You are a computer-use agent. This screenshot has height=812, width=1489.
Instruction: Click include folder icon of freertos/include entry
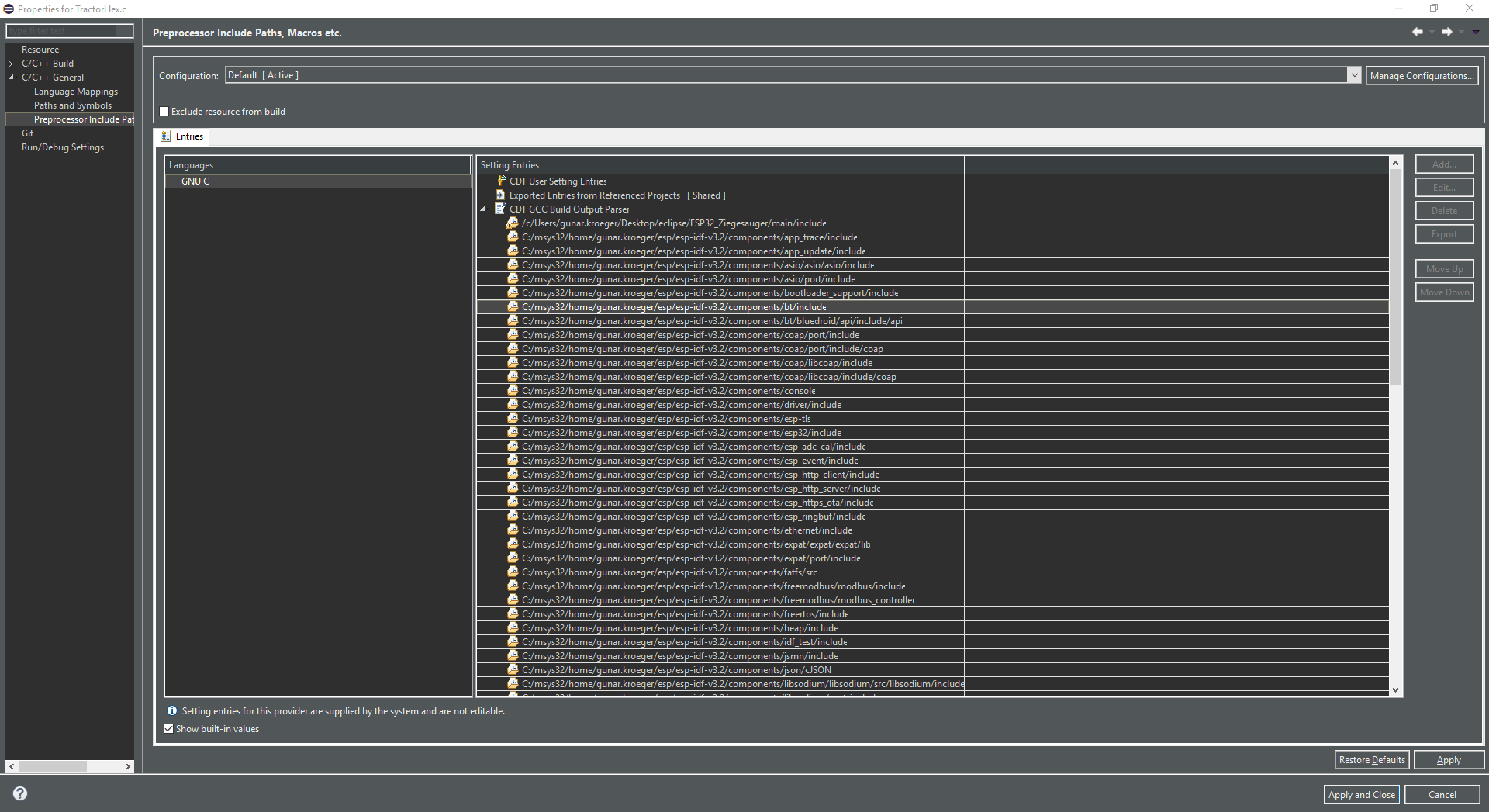513,613
